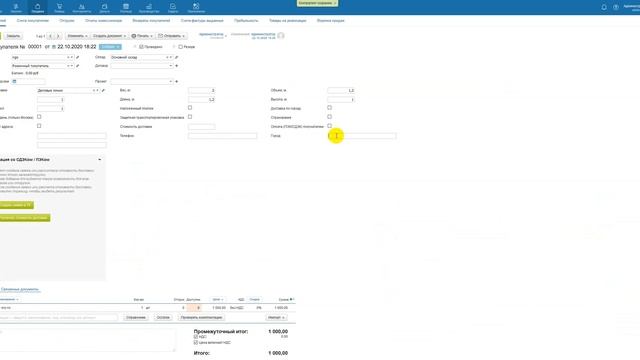Screen dimensions: 640x360
Task: Open the Создать документ dropdown
Action: tap(109, 36)
